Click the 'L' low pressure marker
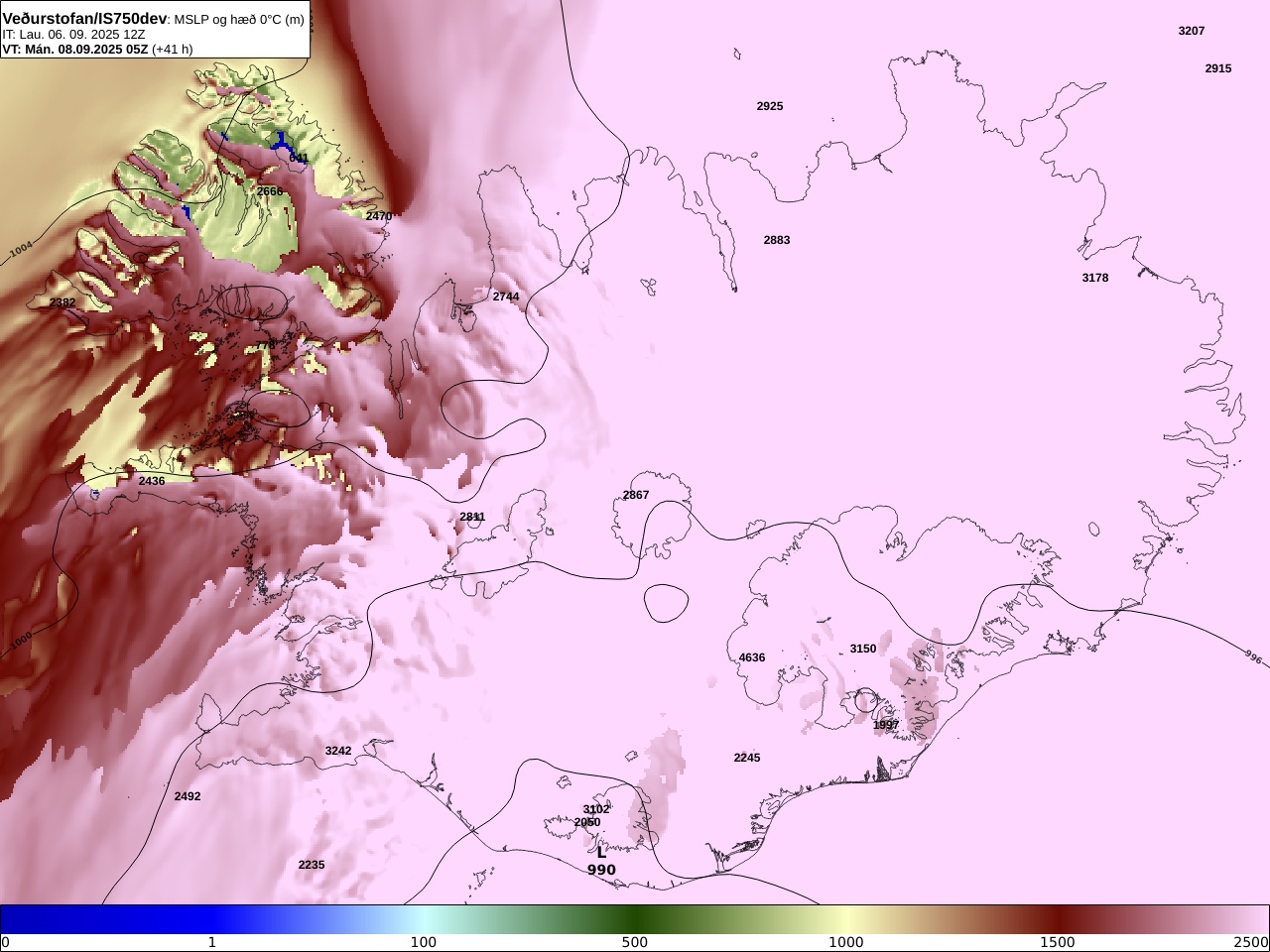The width and height of the screenshot is (1270, 952). point(601,852)
